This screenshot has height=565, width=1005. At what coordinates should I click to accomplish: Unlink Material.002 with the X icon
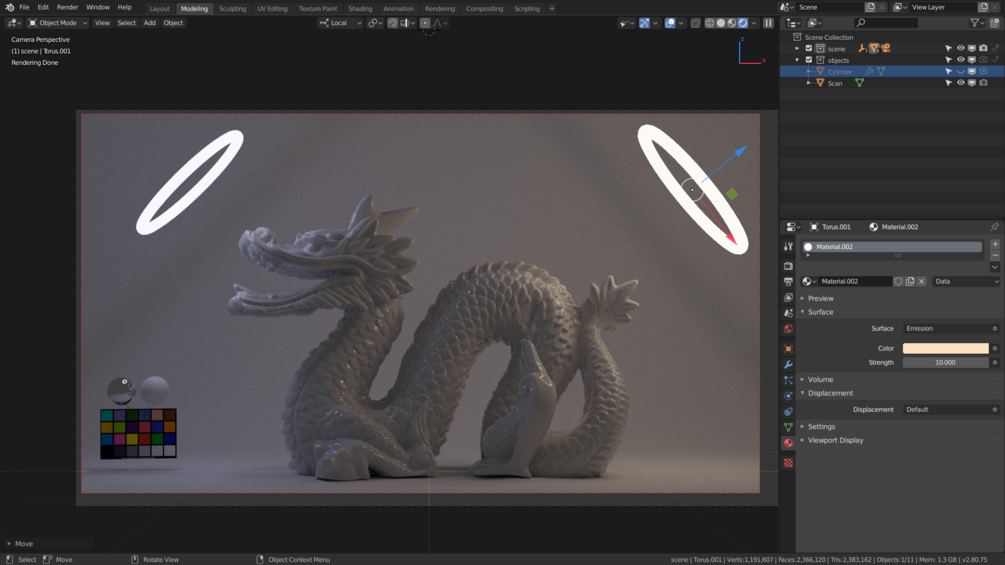[x=922, y=281]
